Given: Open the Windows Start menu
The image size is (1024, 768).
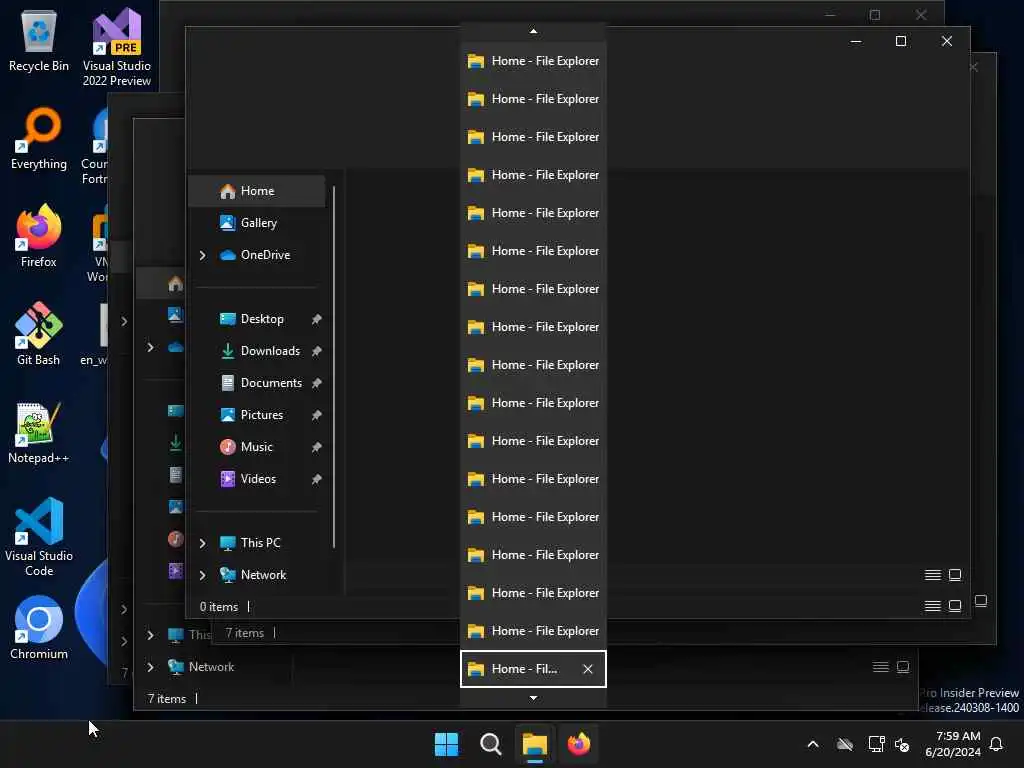Looking at the screenshot, I should 447,744.
